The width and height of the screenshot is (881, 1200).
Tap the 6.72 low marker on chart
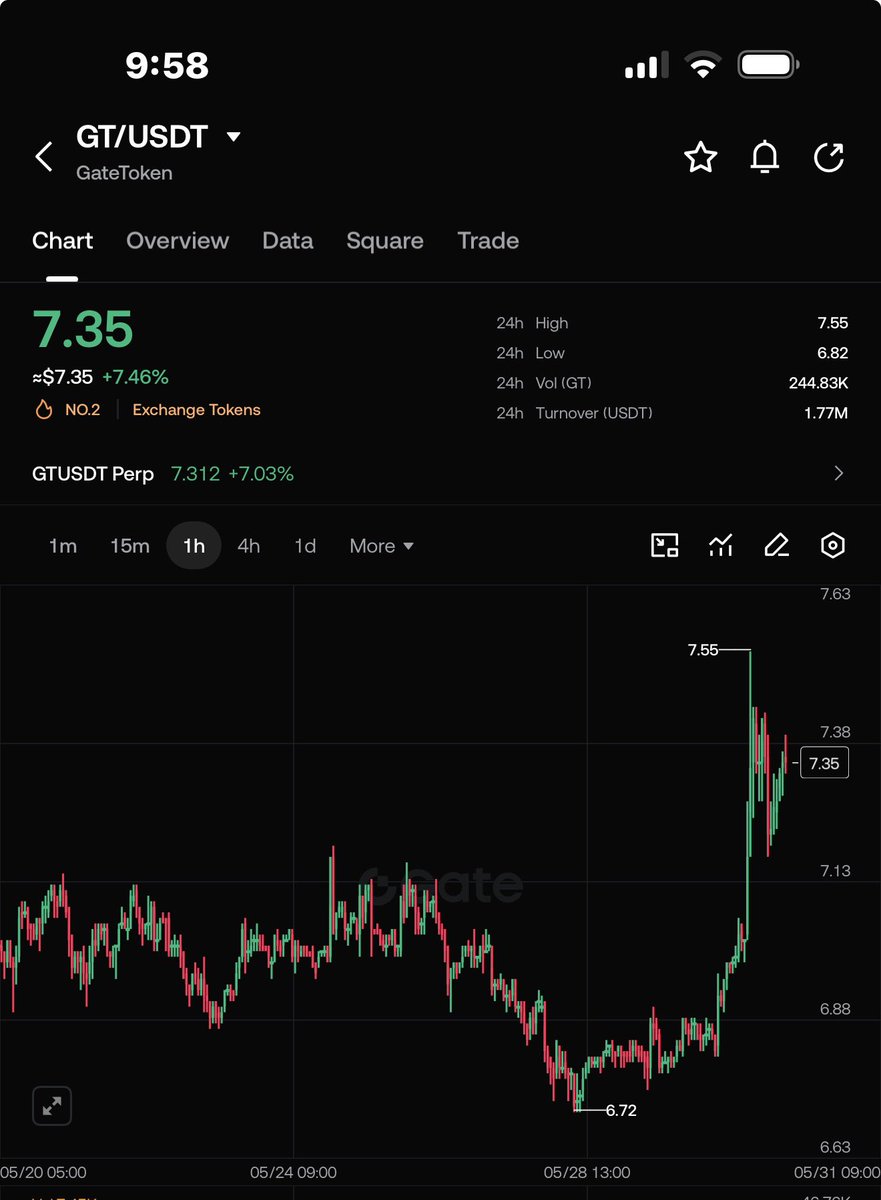click(621, 1110)
